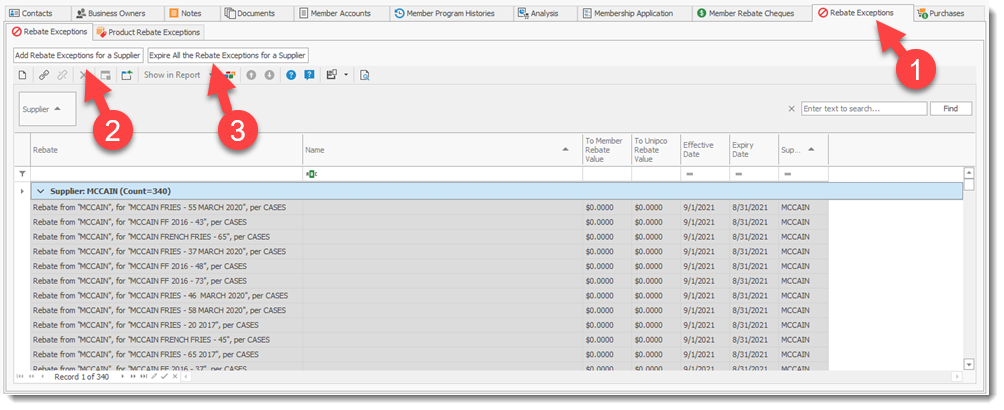Image resolution: width=1004 pixels, height=410 pixels.
Task: Click the New record icon in toolbar
Action: point(22,75)
